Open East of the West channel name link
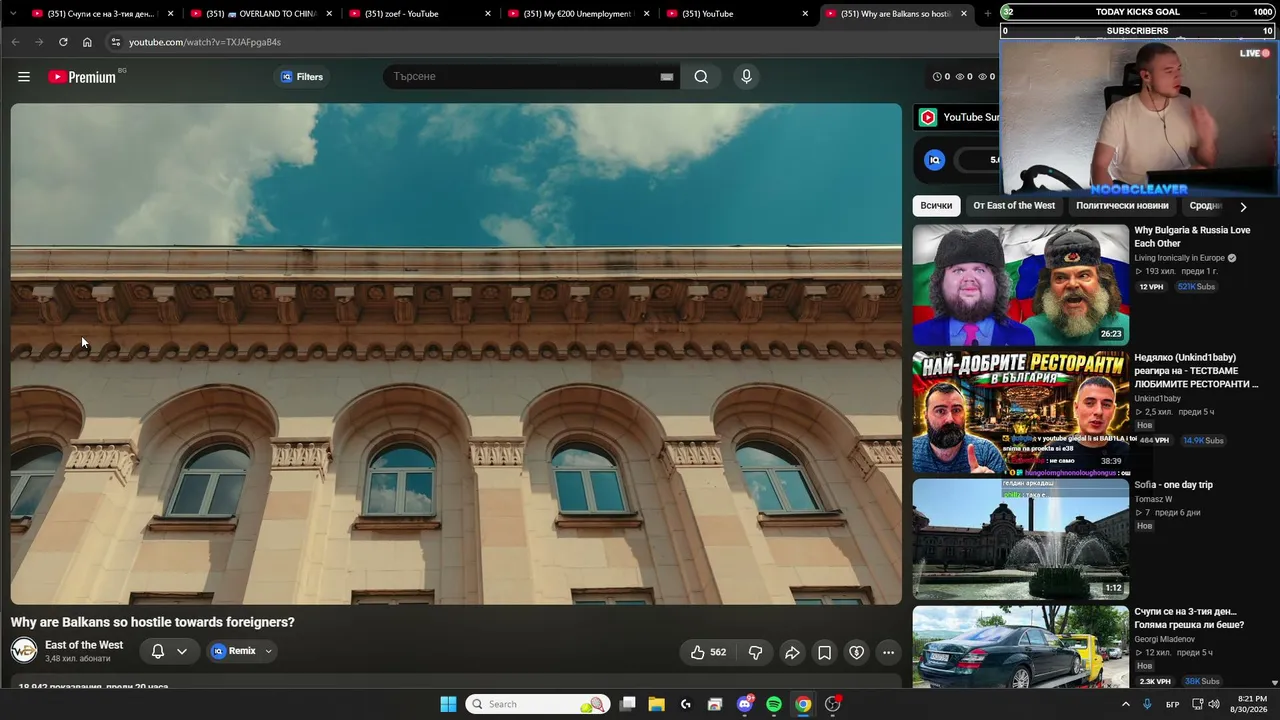 [84, 645]
